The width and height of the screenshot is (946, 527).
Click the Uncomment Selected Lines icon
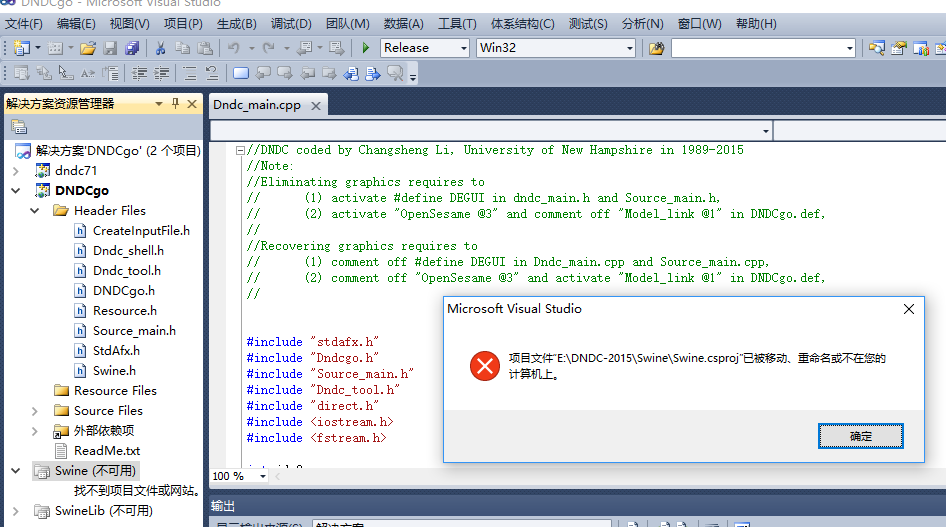pos(212,74)
